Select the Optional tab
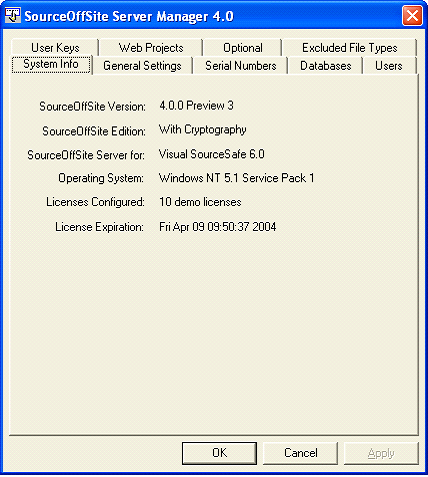The height and width of the screenshot is (477, 428). tap(243, 48)
